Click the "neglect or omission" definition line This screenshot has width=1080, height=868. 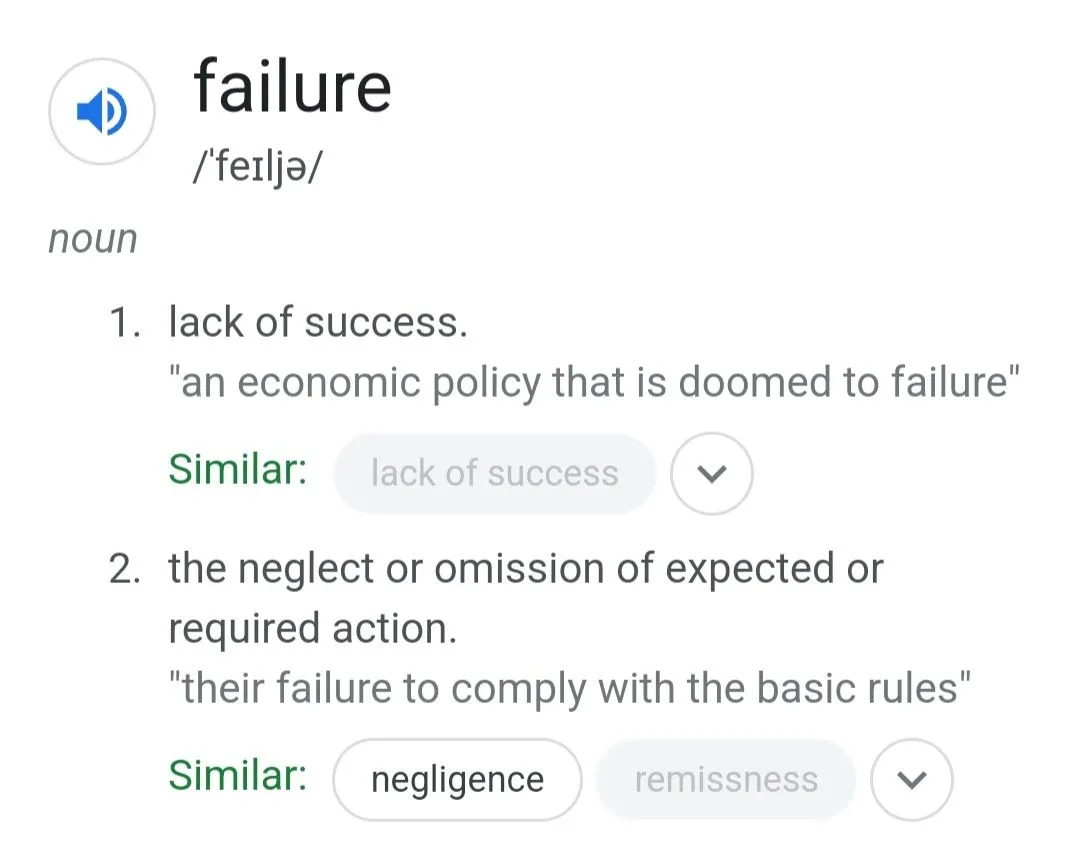(x=526, y=569)
